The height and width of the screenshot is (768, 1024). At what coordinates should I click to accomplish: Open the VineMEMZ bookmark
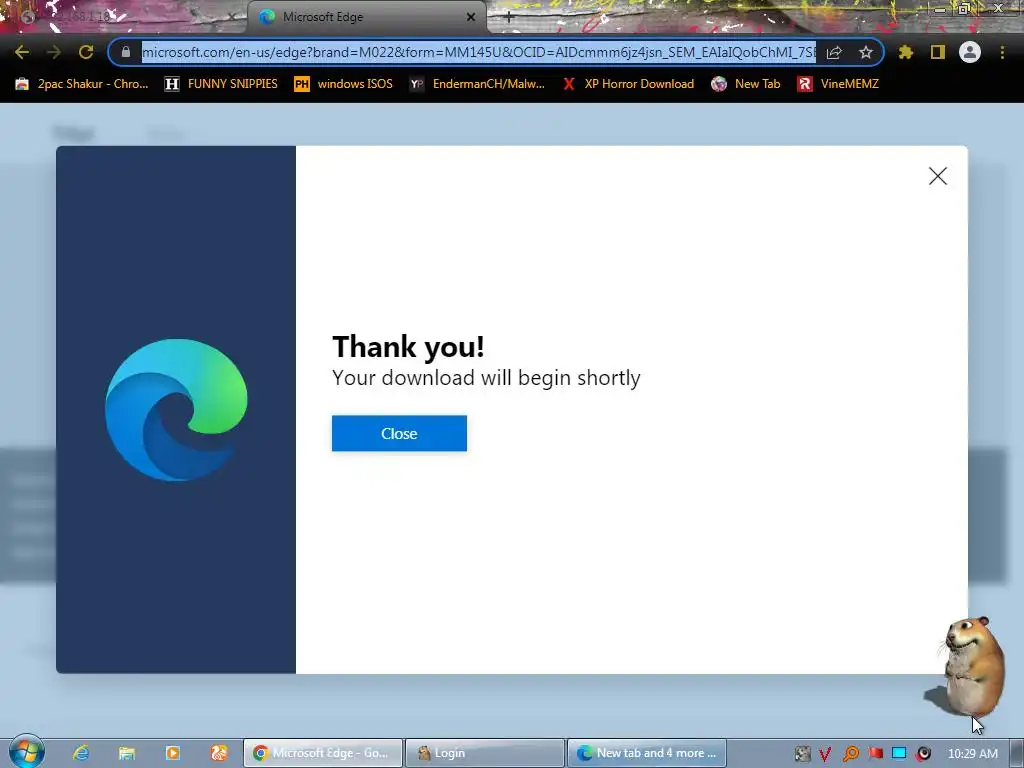(x=839, y=84)
